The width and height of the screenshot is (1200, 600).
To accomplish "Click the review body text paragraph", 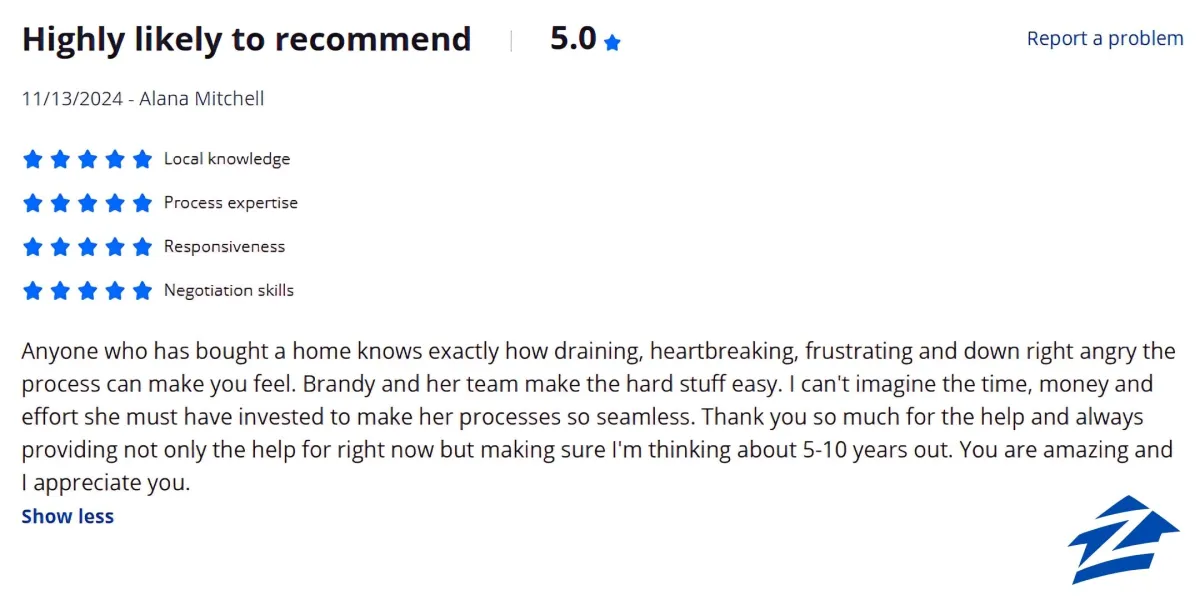I will click(598, 418).
